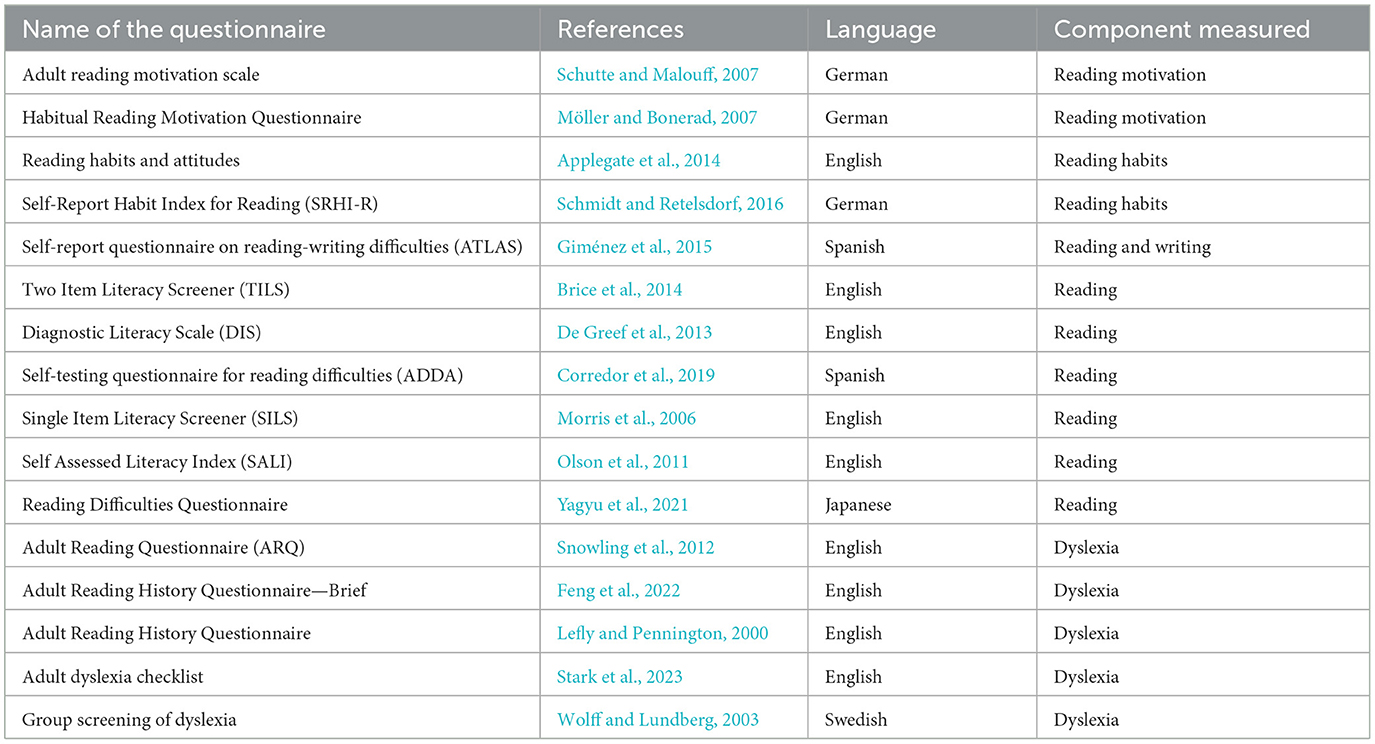
Task: Open the Olson et al., 2011 reference
Action: [x=623, y=462]
